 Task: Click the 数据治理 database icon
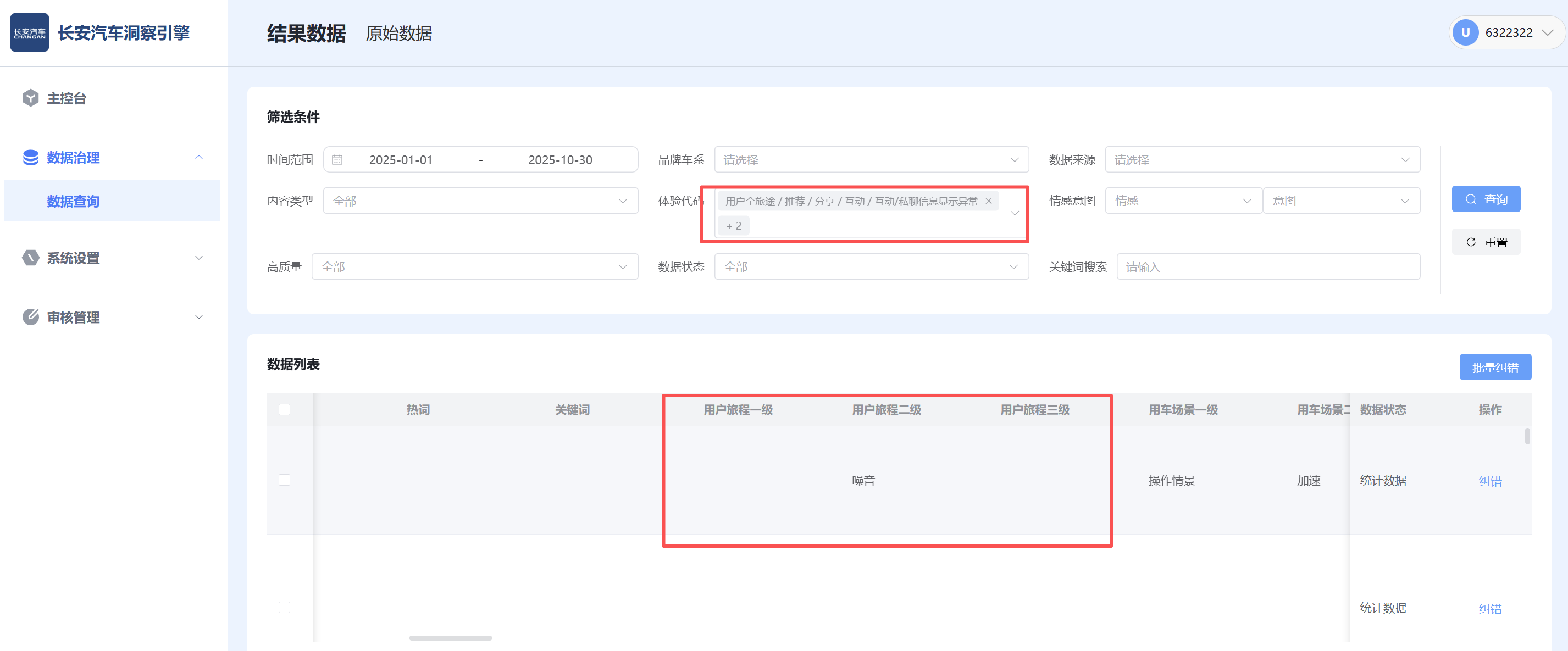click(30, 158)
